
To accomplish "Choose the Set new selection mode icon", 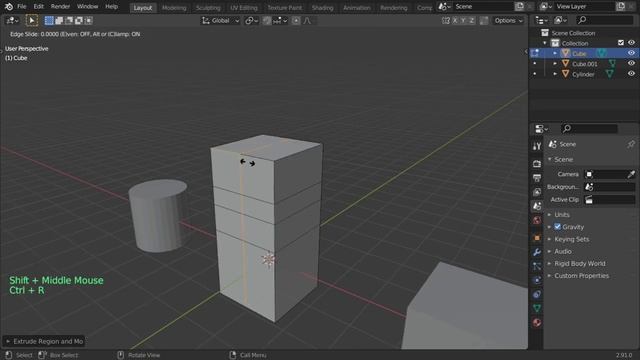I will [x=49, y=20].
